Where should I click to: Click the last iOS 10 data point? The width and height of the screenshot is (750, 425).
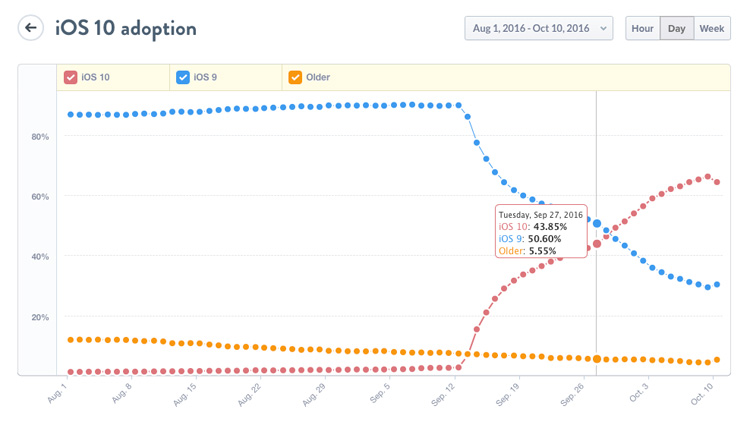pyautogui.click(x=717, y=182)
